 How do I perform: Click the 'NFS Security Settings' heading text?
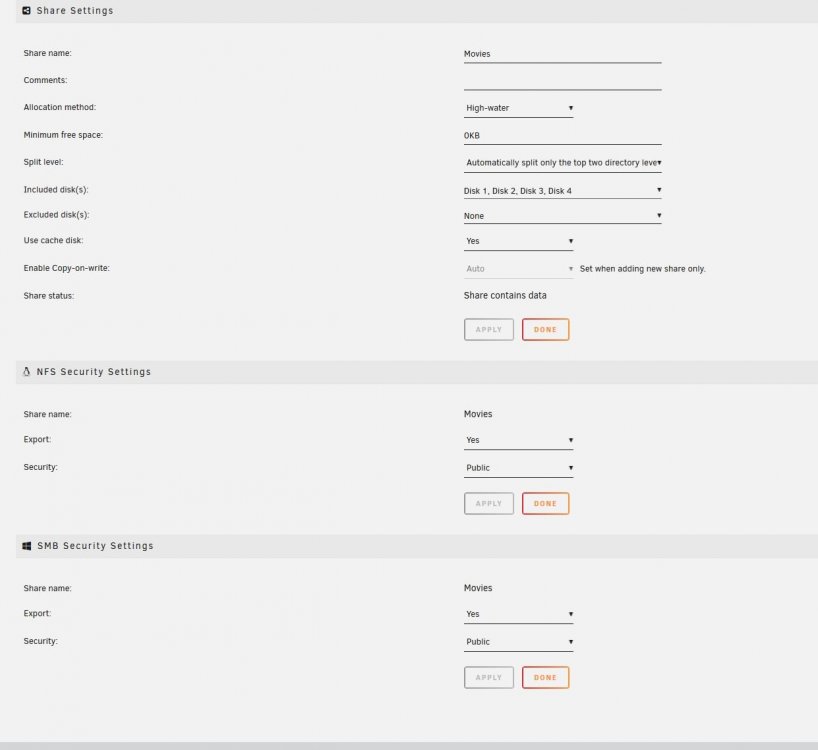93,372
